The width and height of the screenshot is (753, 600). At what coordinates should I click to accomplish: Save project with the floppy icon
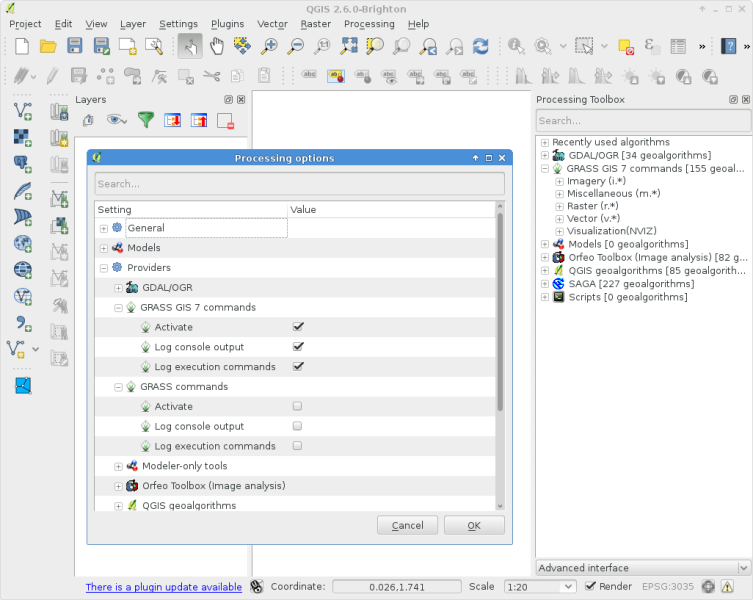[74, 46]
